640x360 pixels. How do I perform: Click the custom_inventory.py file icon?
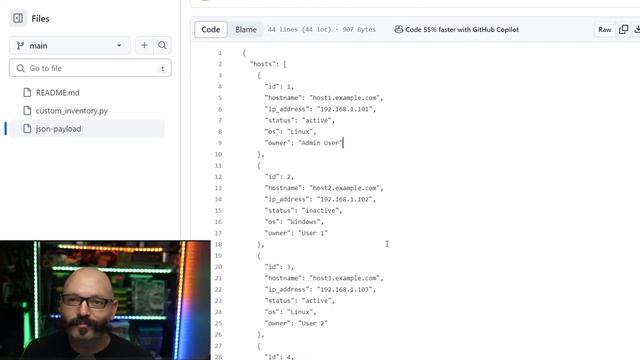(27, 111)
